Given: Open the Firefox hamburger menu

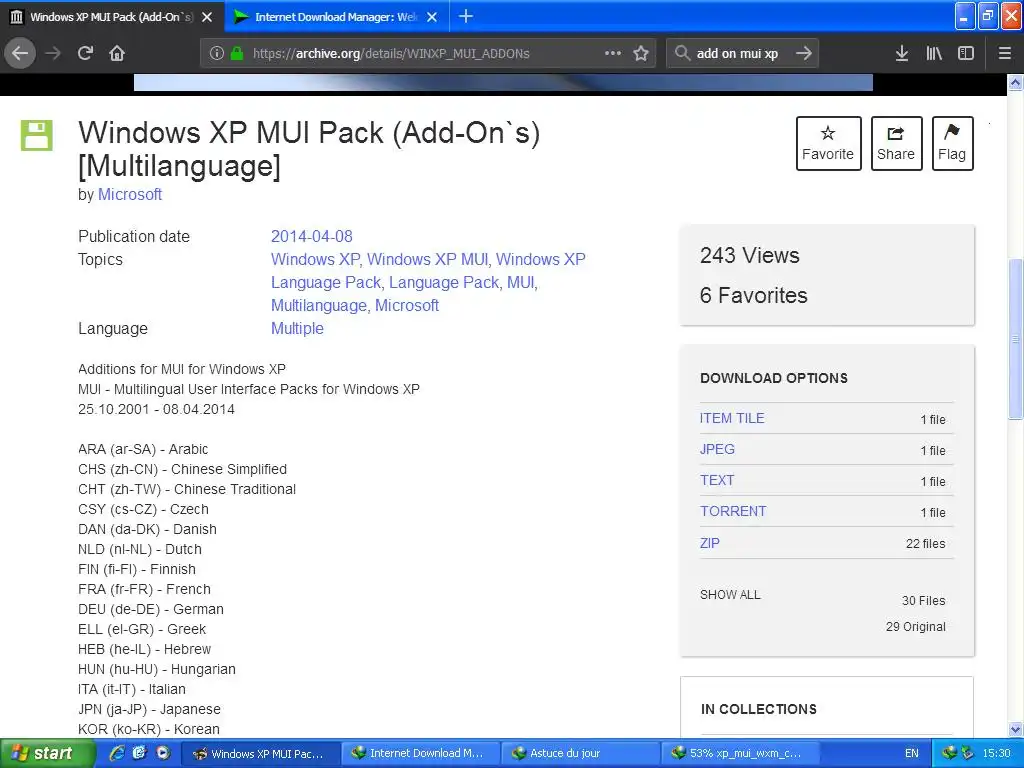Looking at the screenshot, I should pyautogui.click(x=1004, y=54).
